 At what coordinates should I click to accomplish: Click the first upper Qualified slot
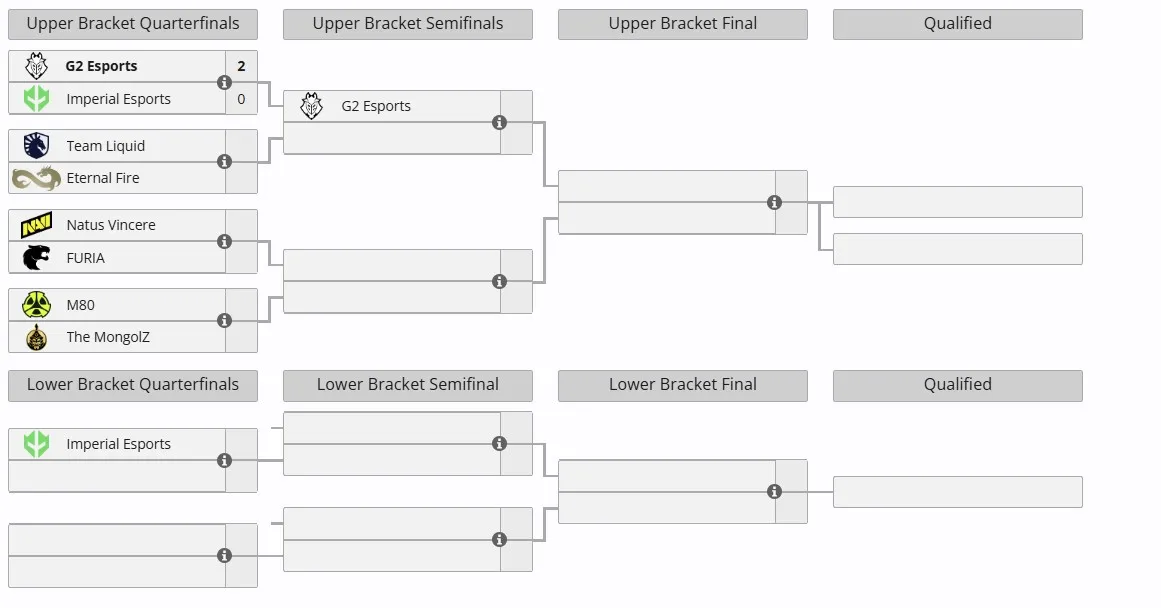tap(957, 202)
